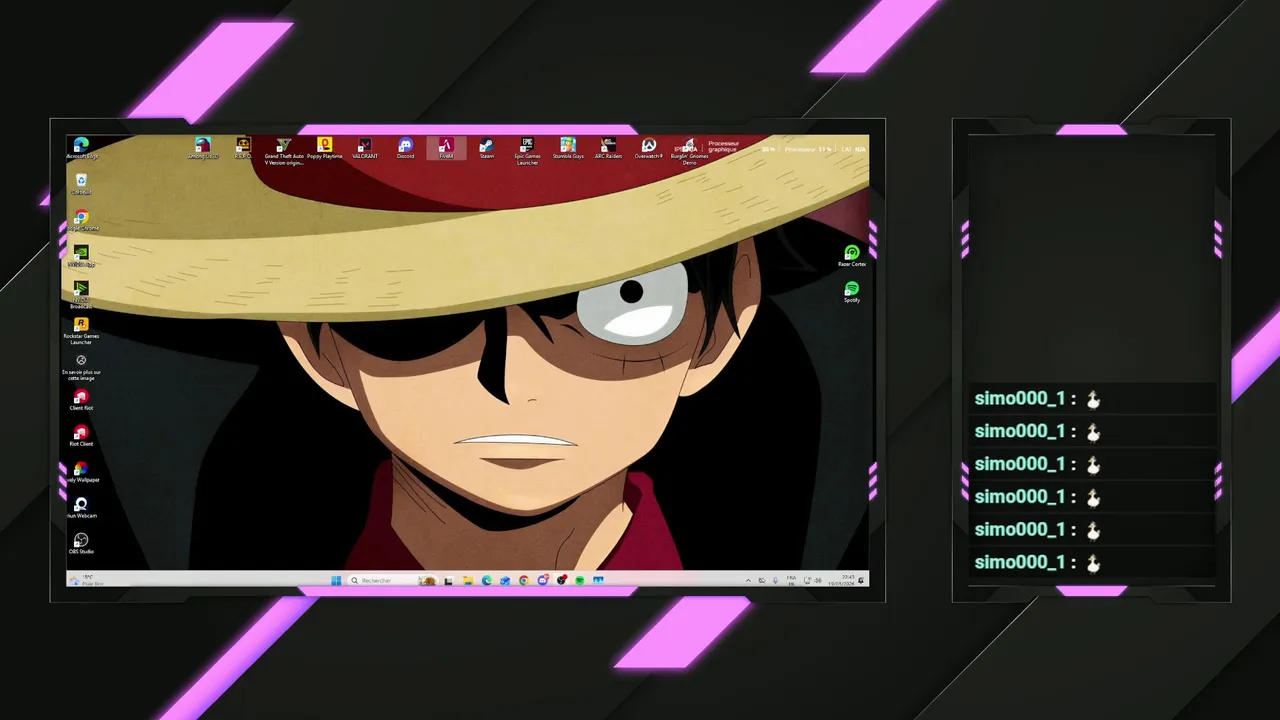This screenshot has height=720, width=1280.
Task: Open the Iriun Webcam desktop shortcut
Action: (x=82, y=508)
